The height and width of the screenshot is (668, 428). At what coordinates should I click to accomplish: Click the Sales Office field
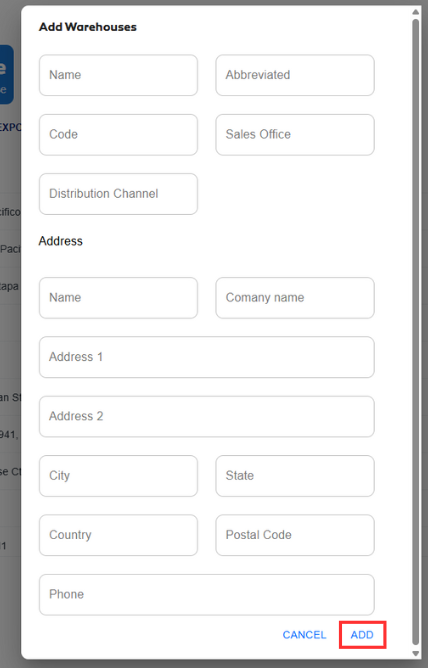pos(295,135)
